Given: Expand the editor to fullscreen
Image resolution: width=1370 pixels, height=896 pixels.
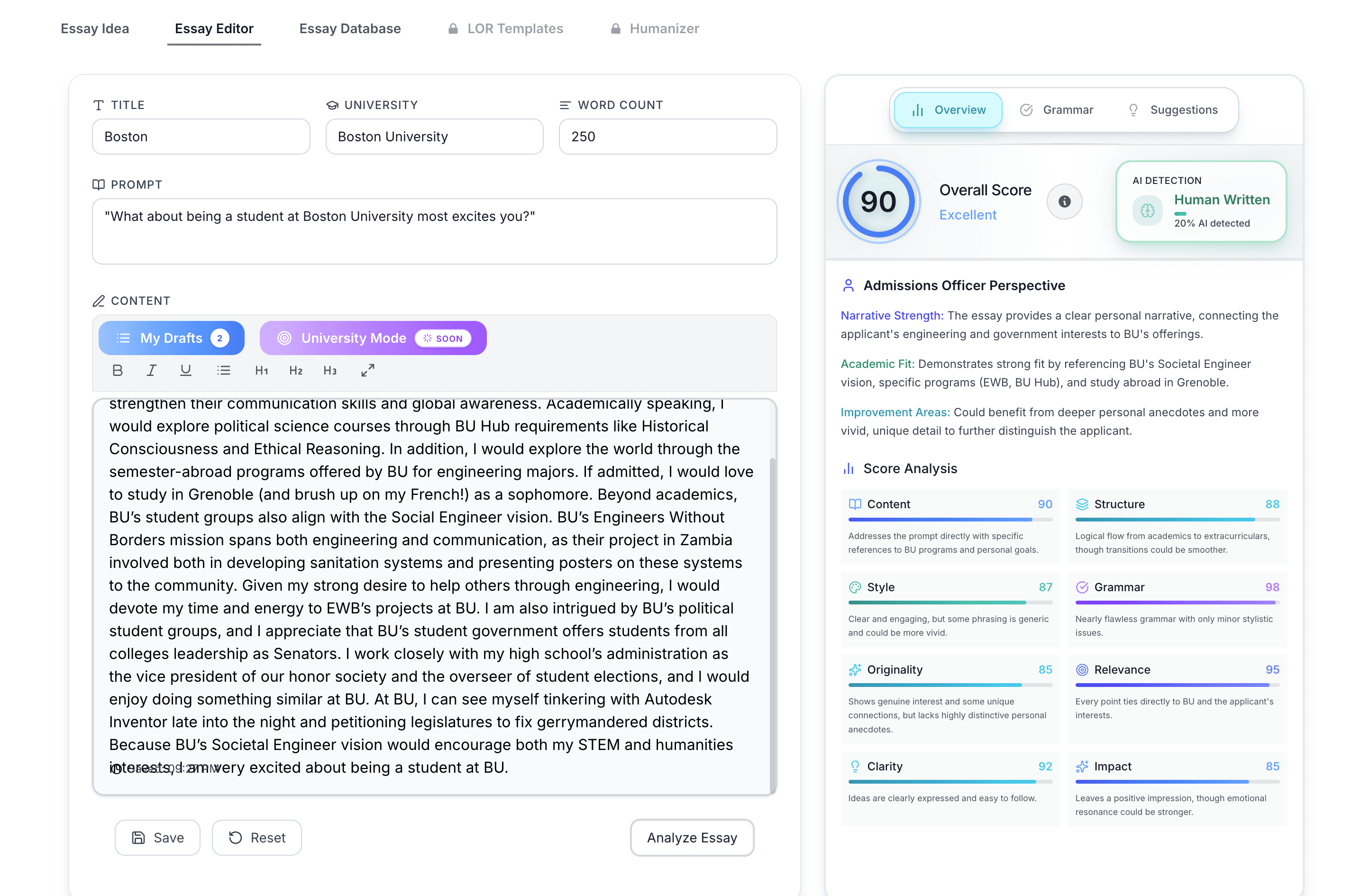Looking at the screenshot, I should 367,370.
